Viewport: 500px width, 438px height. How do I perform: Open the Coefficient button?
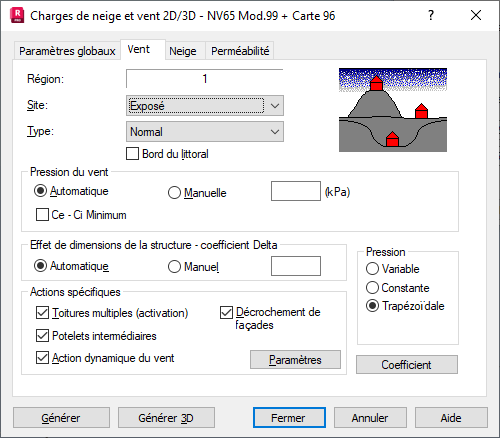(407, 365)
